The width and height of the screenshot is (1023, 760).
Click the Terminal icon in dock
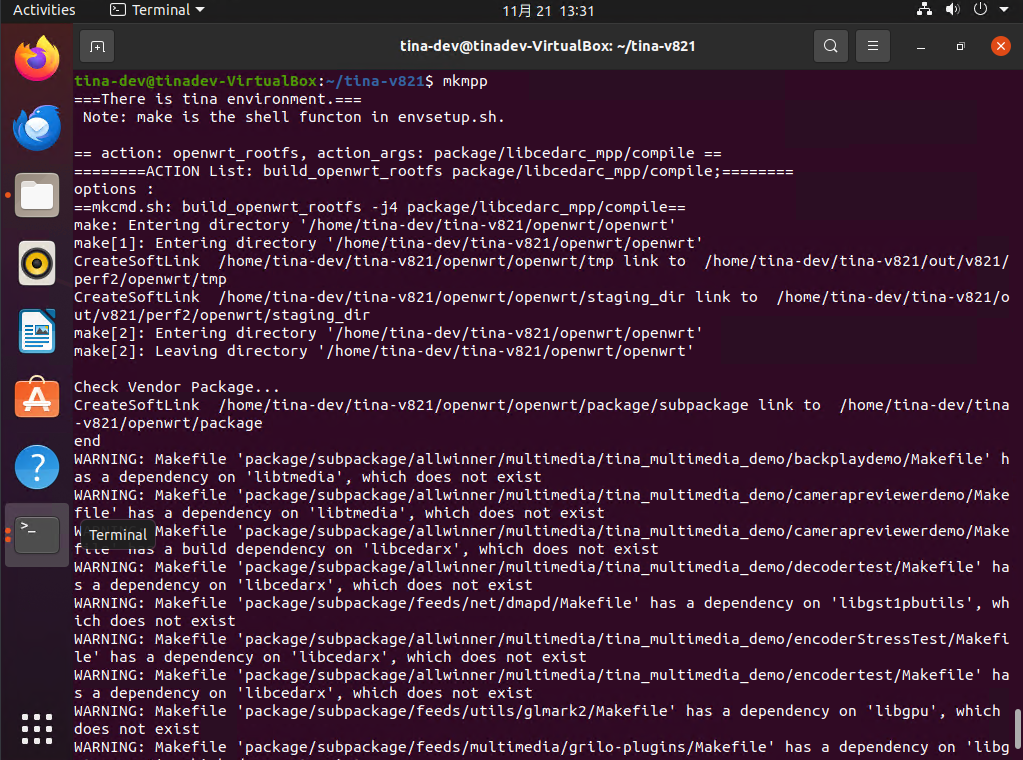[37, 535]
